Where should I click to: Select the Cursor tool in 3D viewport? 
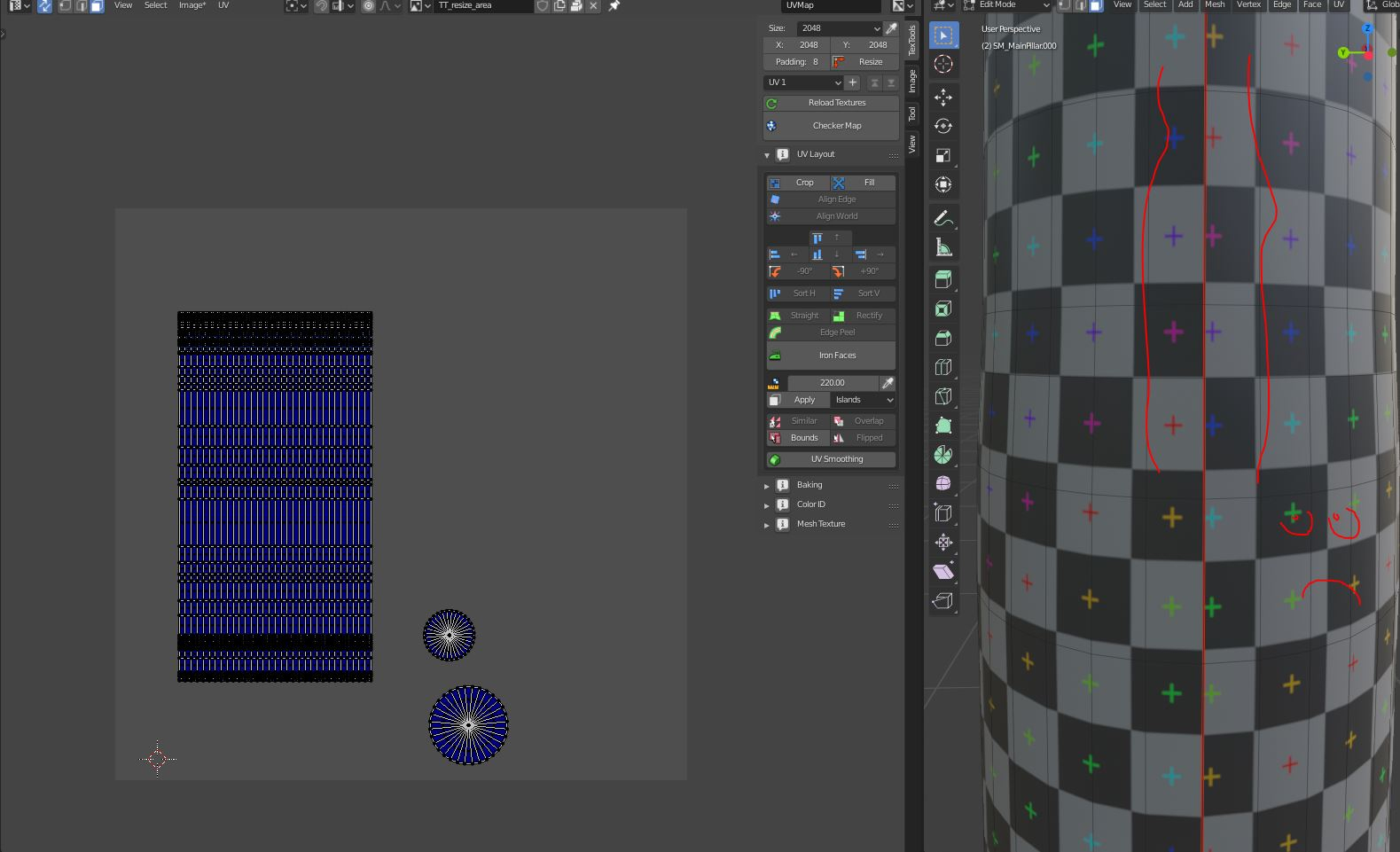[943, 65]
